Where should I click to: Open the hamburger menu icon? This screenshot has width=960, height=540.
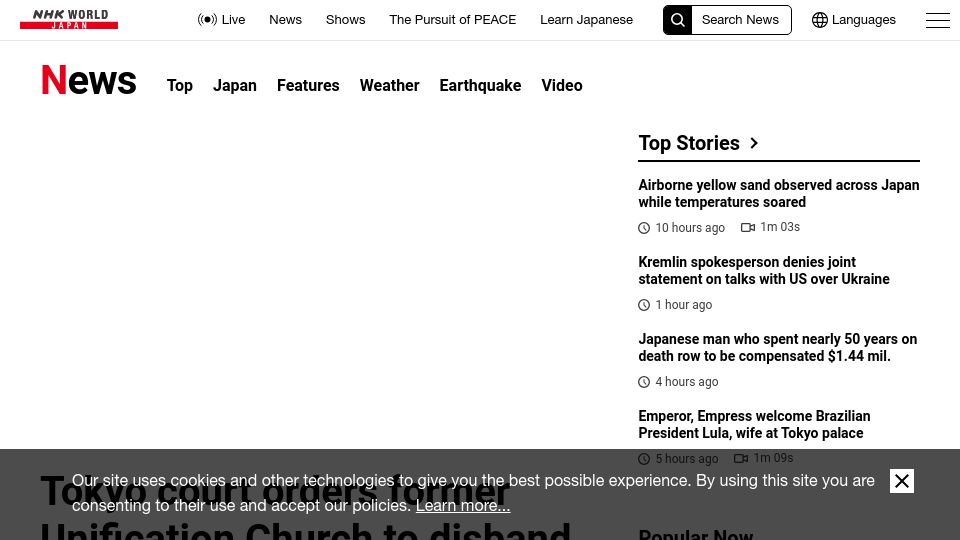937,20
